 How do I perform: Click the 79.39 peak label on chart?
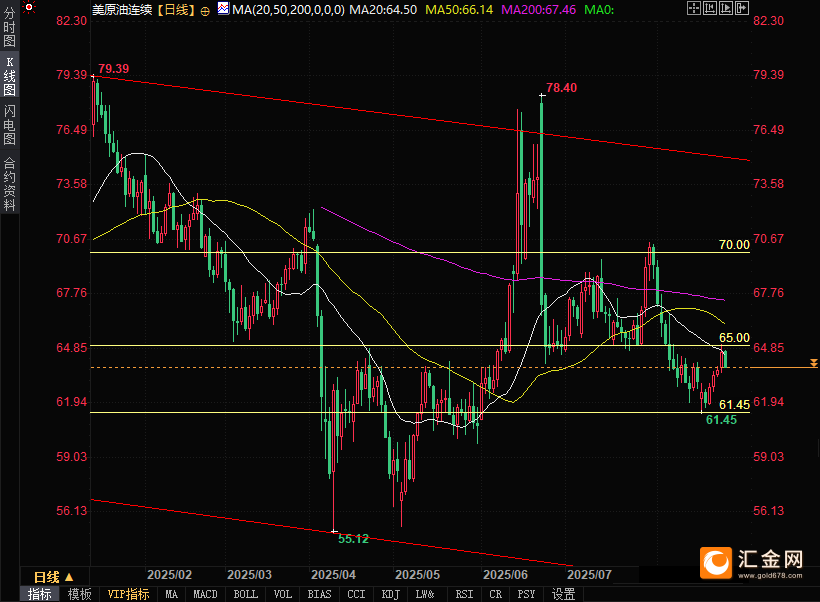coord(113,69)
